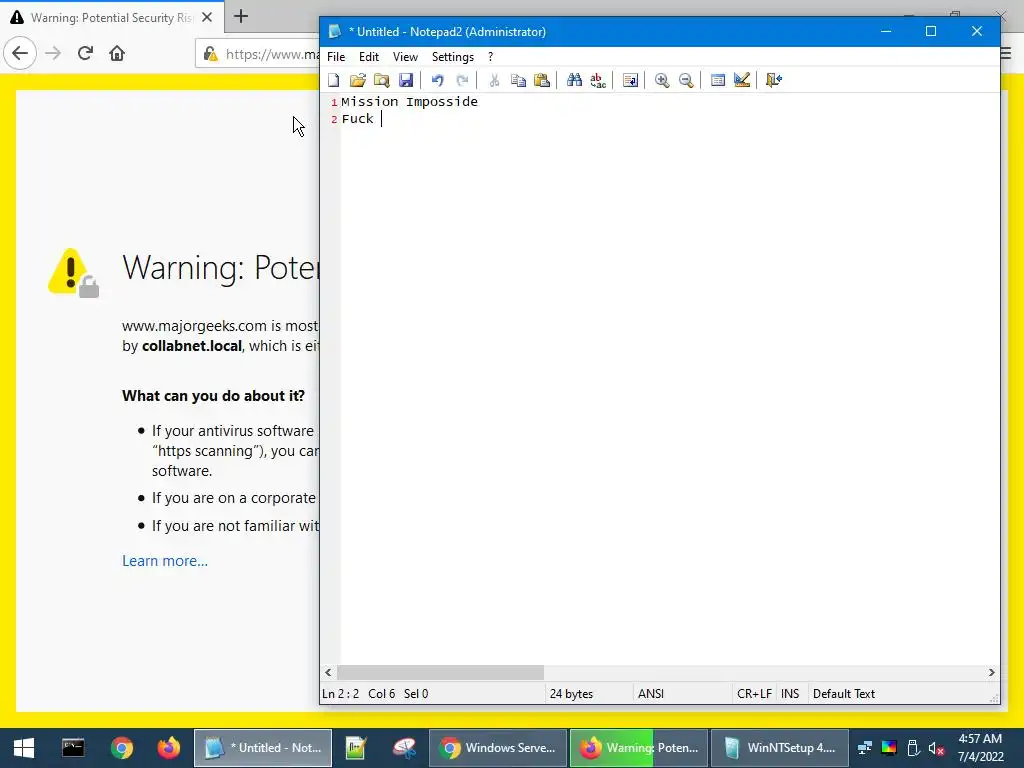Viewport: 1024px width, 768px height.
Task: Click the snipping scissors taskbar icon
Action: click(404, 748)
